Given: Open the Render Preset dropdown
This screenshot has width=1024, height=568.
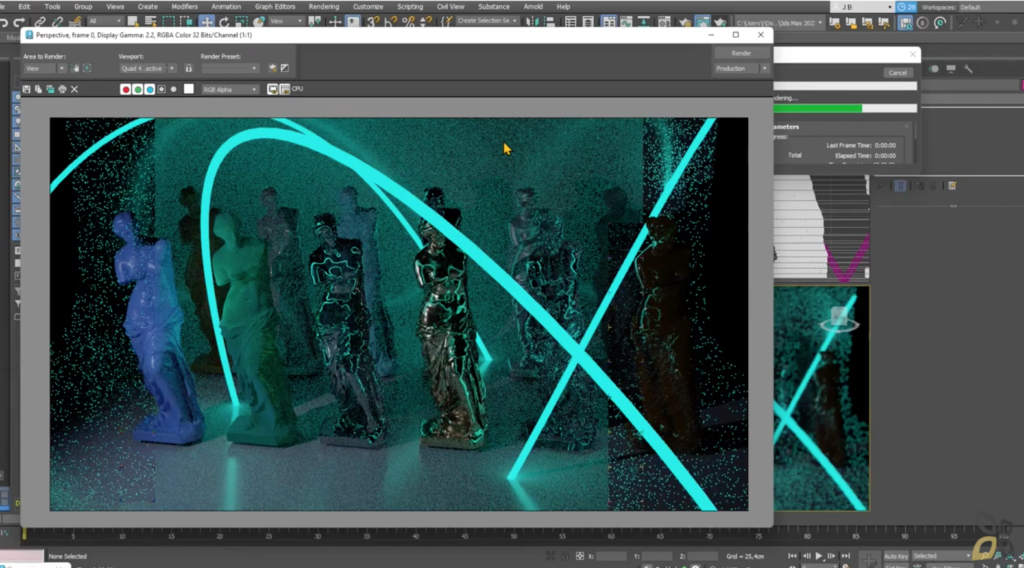Looking at the screenshot, I should coord(230,68).
